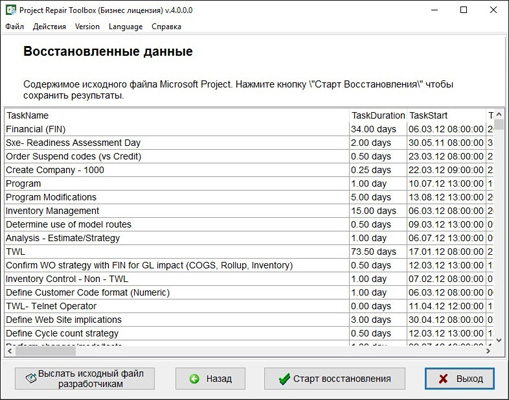The width and height of the screenshot is (509, 400).
Task: Select 'Analysis - Estimate/Strategy' row
Action: point(249,238)
